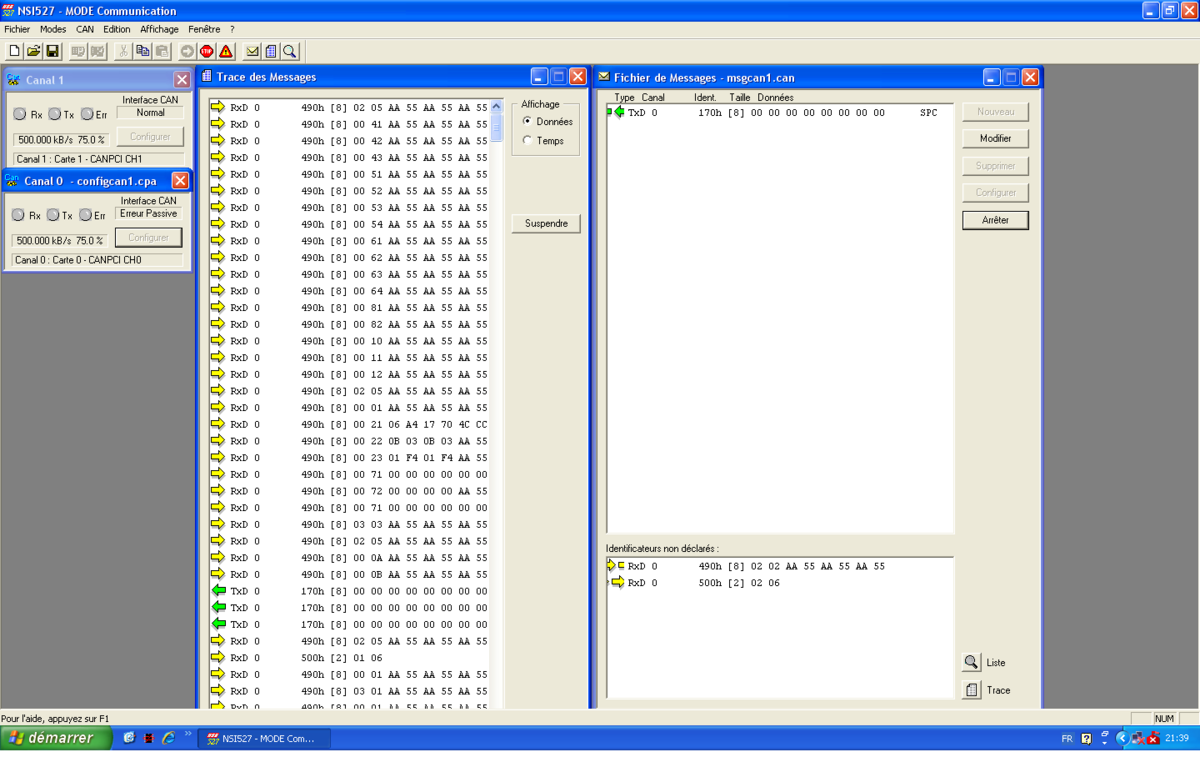Click the Modifier button
The height and width of the screenshot is (762, 1200).
995,139
